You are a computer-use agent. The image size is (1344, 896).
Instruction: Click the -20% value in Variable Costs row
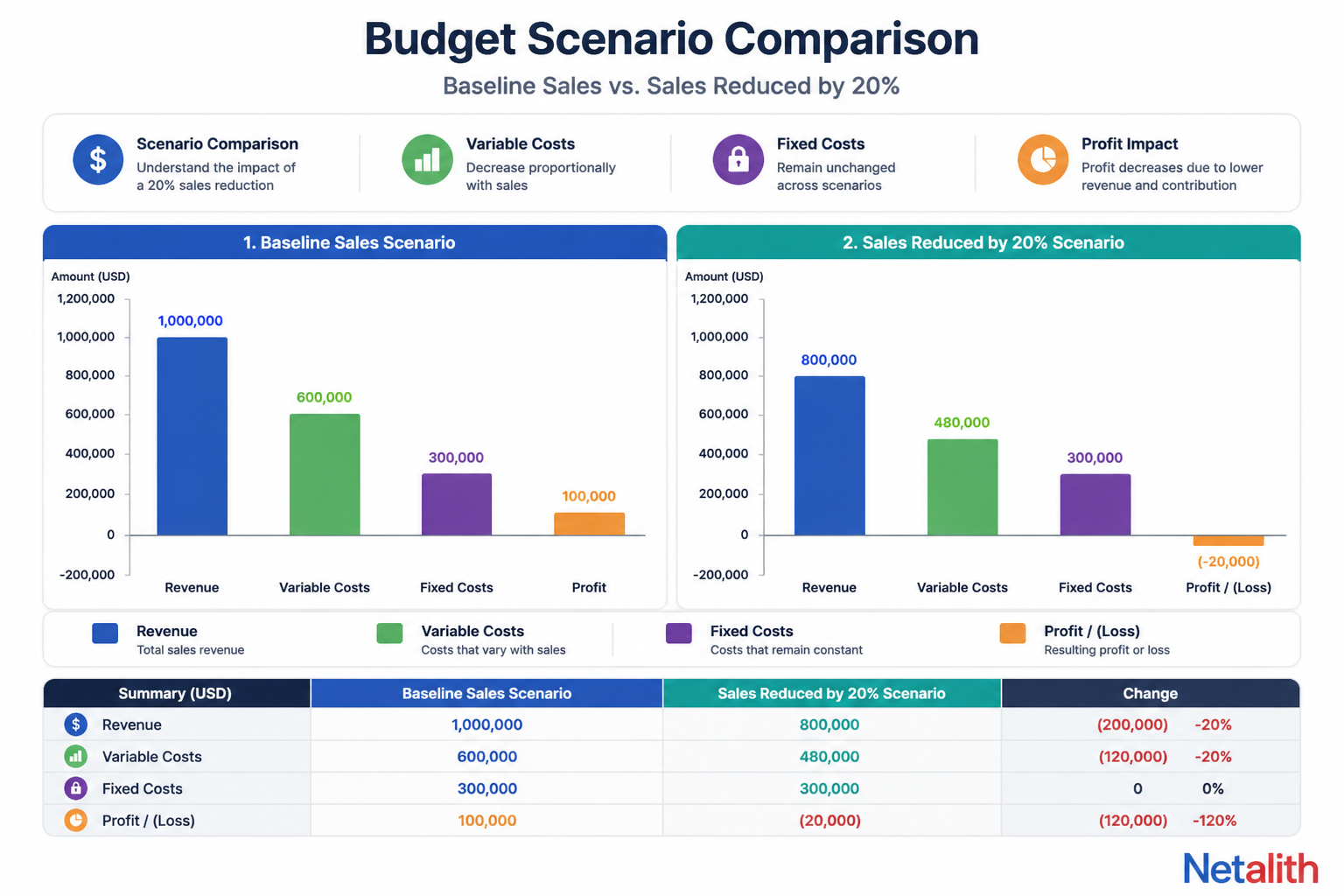[1213, 756]
